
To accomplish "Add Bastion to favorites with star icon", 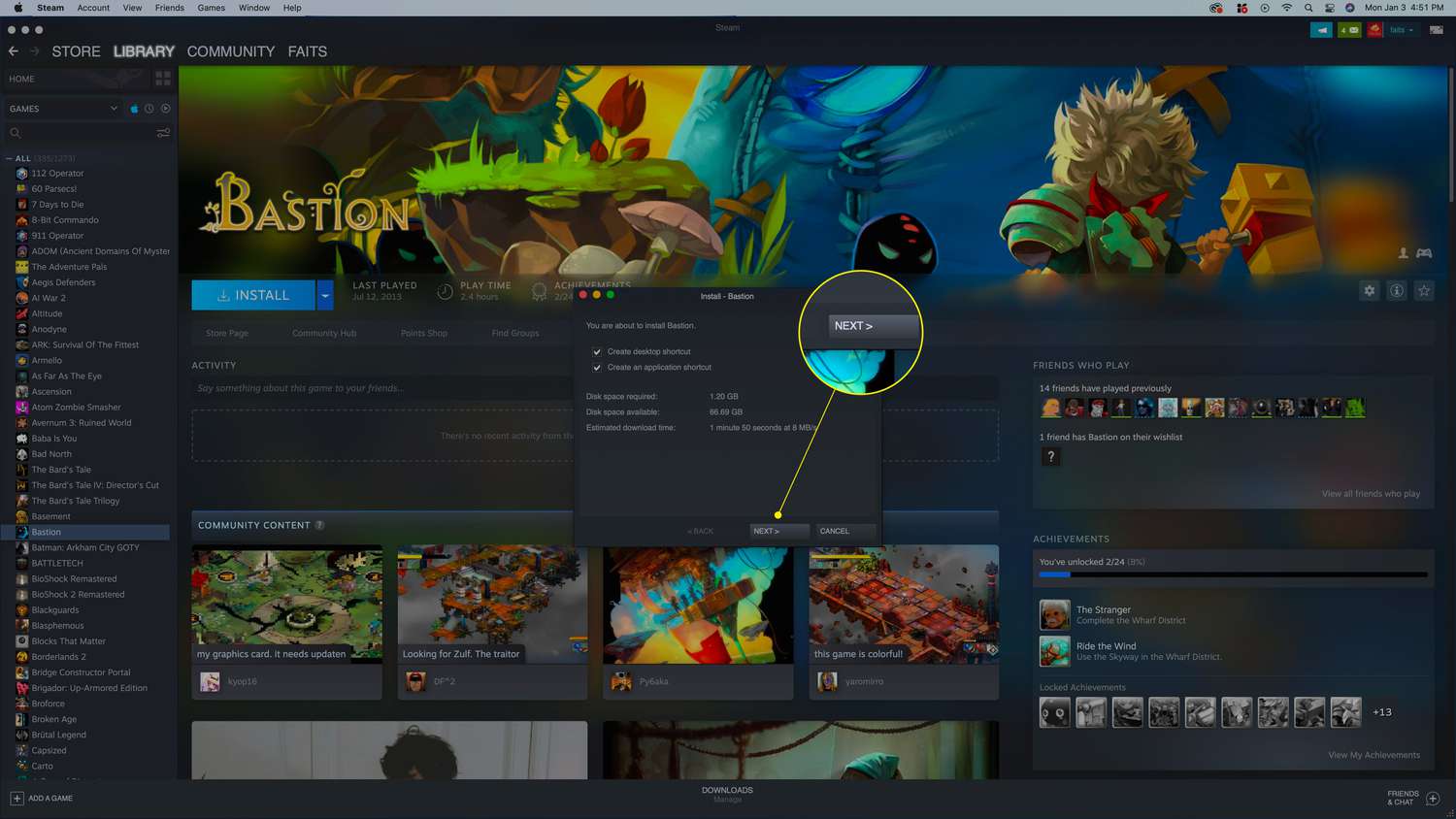I will 1424,291.
